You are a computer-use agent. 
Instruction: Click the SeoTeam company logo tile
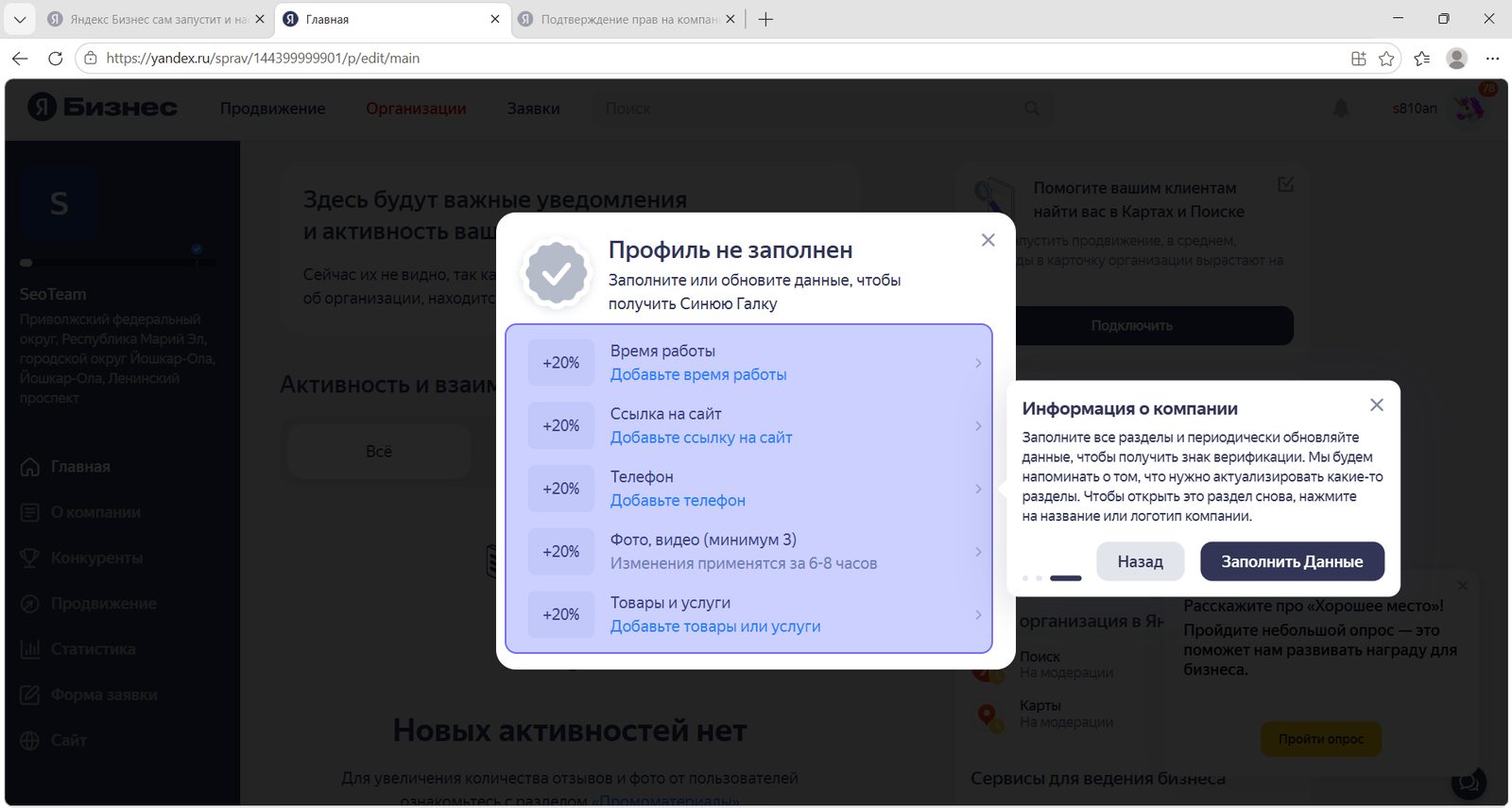tap(59, 203)
